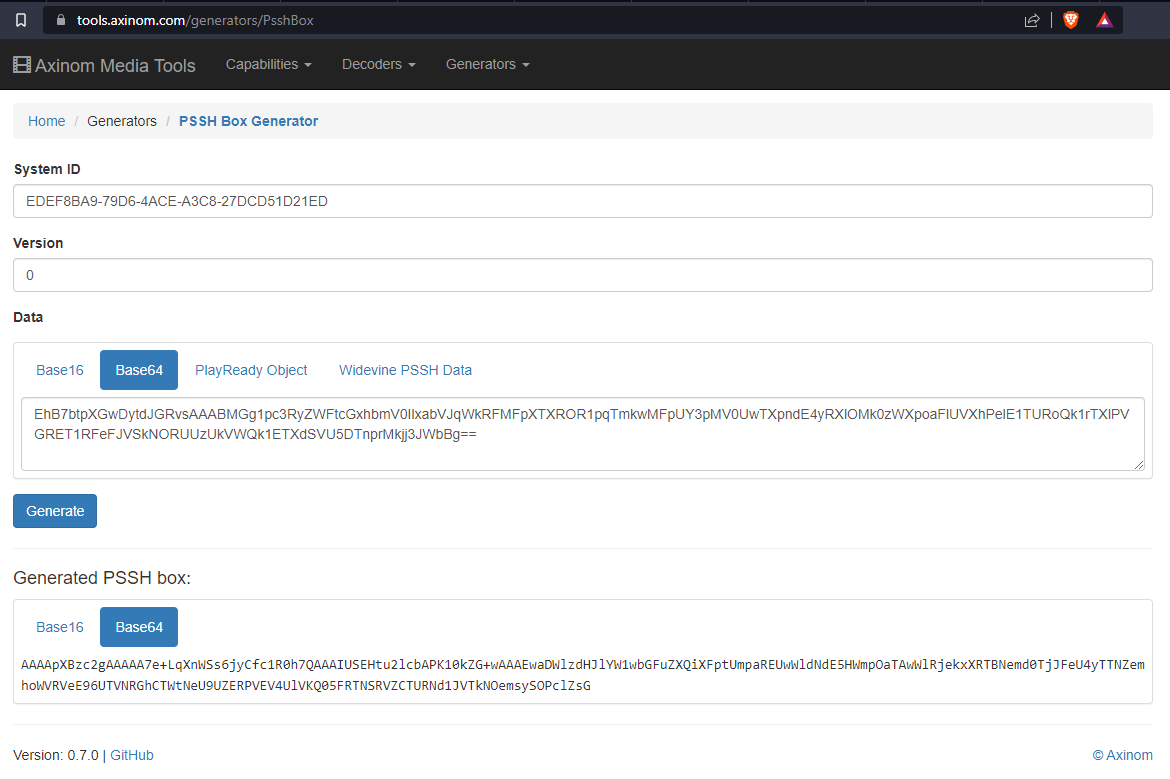
Task: Open the Generators dropdown menu
Action: (x=487, y=64)
